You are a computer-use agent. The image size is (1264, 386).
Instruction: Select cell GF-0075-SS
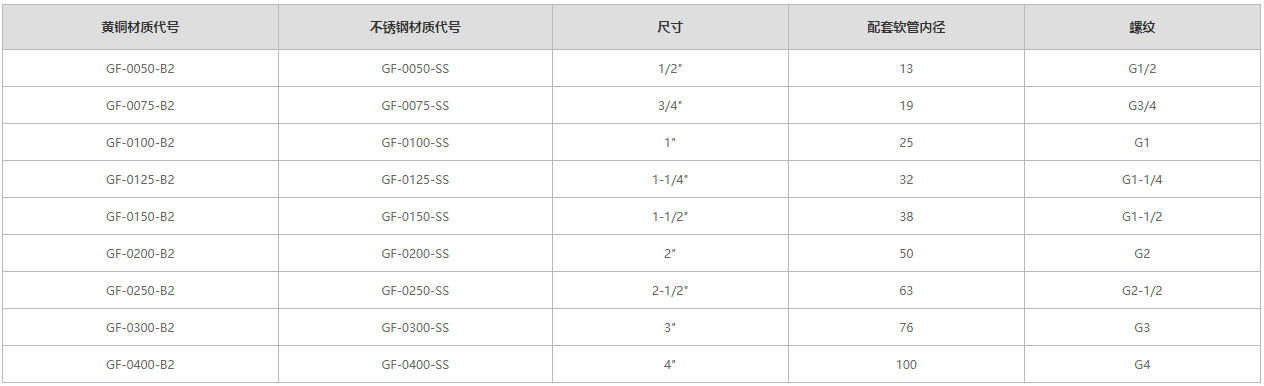click(x=415, y=106)
